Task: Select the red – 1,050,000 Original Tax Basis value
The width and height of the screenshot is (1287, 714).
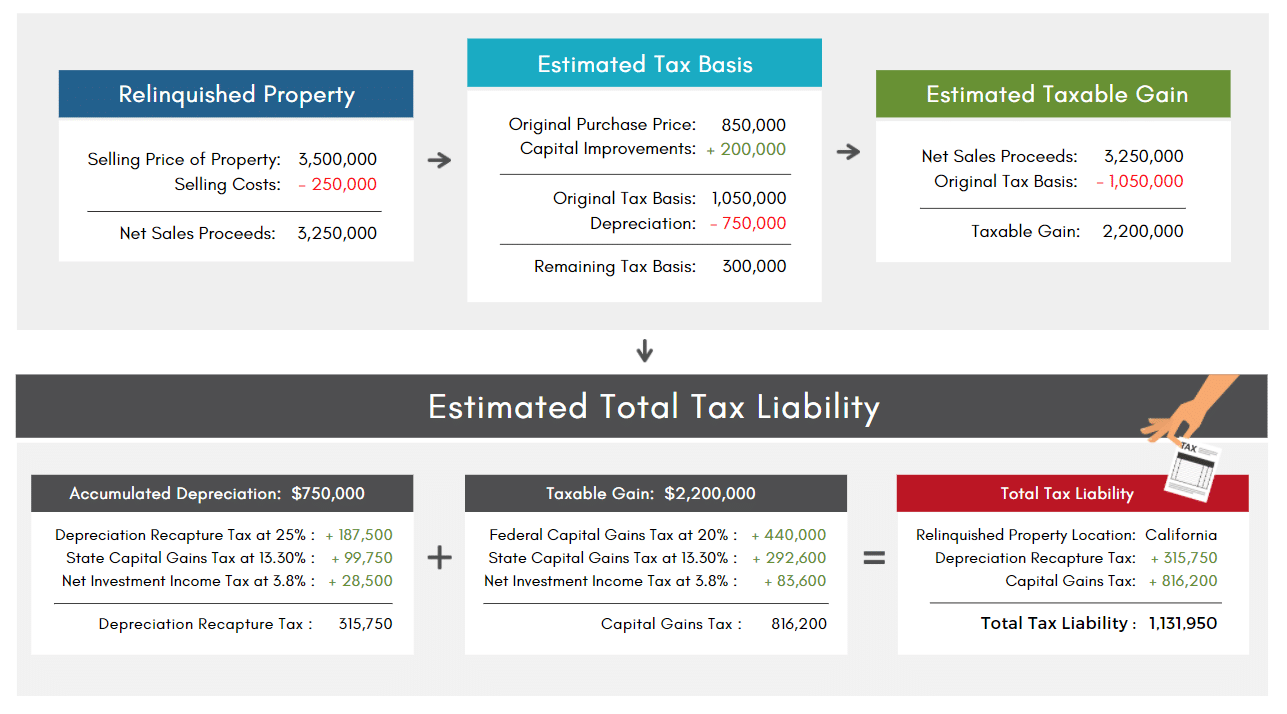Action: tap(1139, 181)
